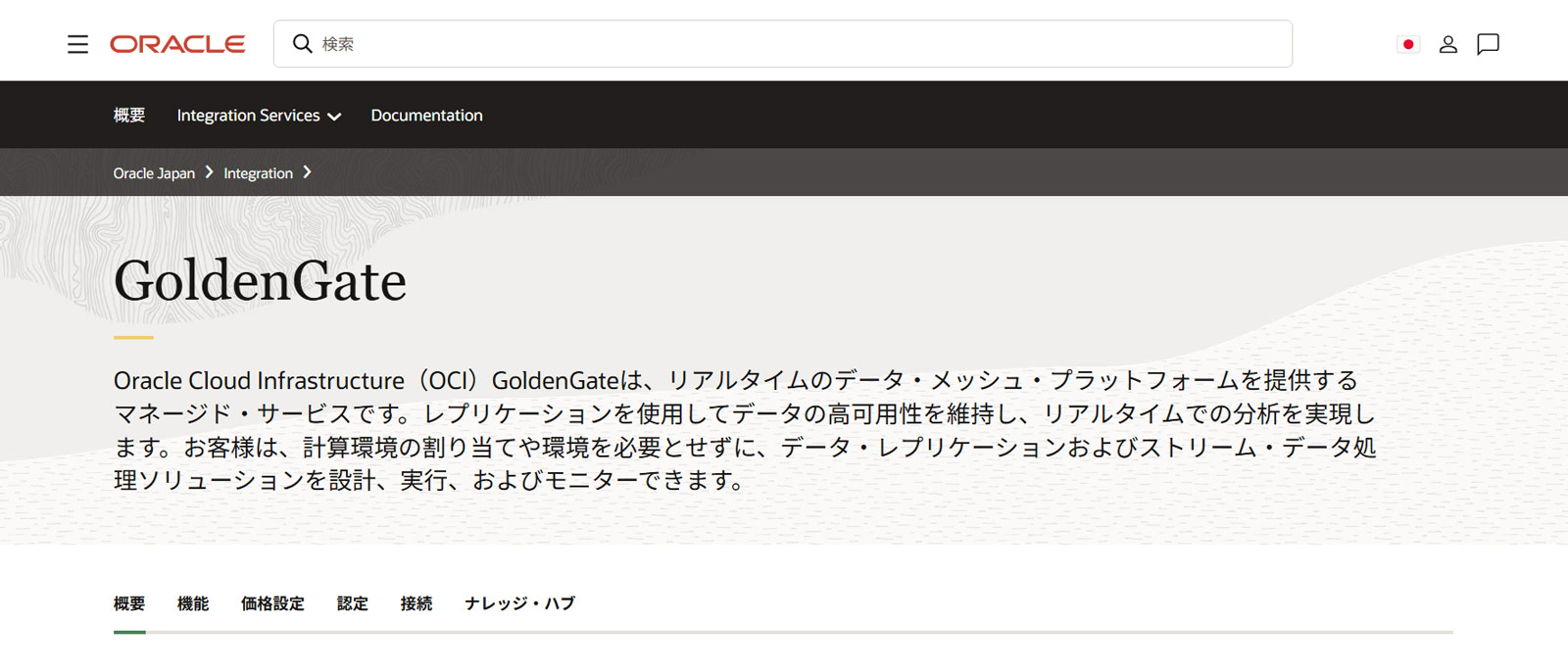Expand the Integration Services dropdown

point(259,116)
